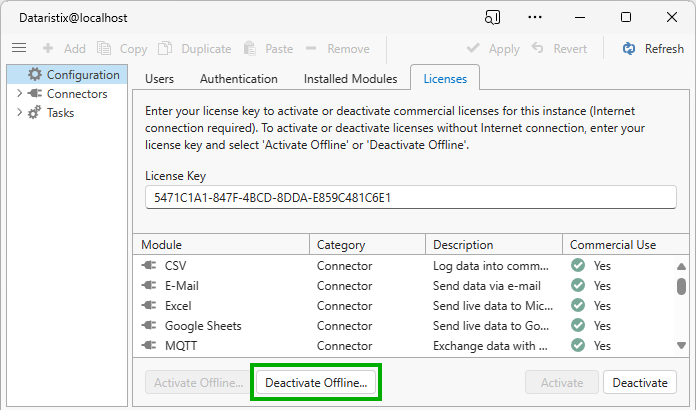Switch to the Authentication tab
Image resolution: width=696 pixels, height=410 pixels.
[239, 78]
